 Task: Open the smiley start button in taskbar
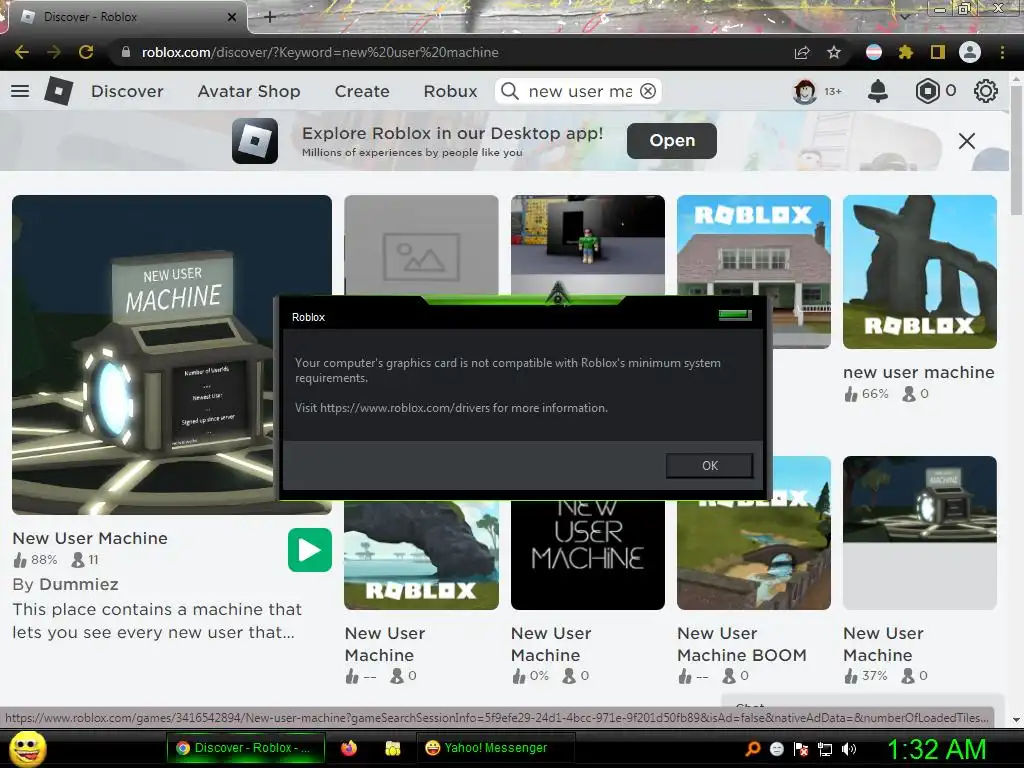27,748
